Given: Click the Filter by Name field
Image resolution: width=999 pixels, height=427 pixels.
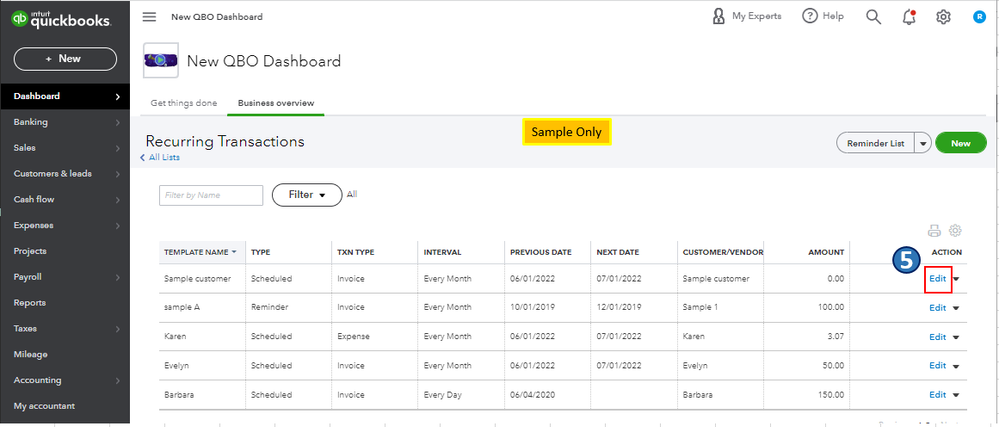Looking at the screenshot, I should click(211, 195).
